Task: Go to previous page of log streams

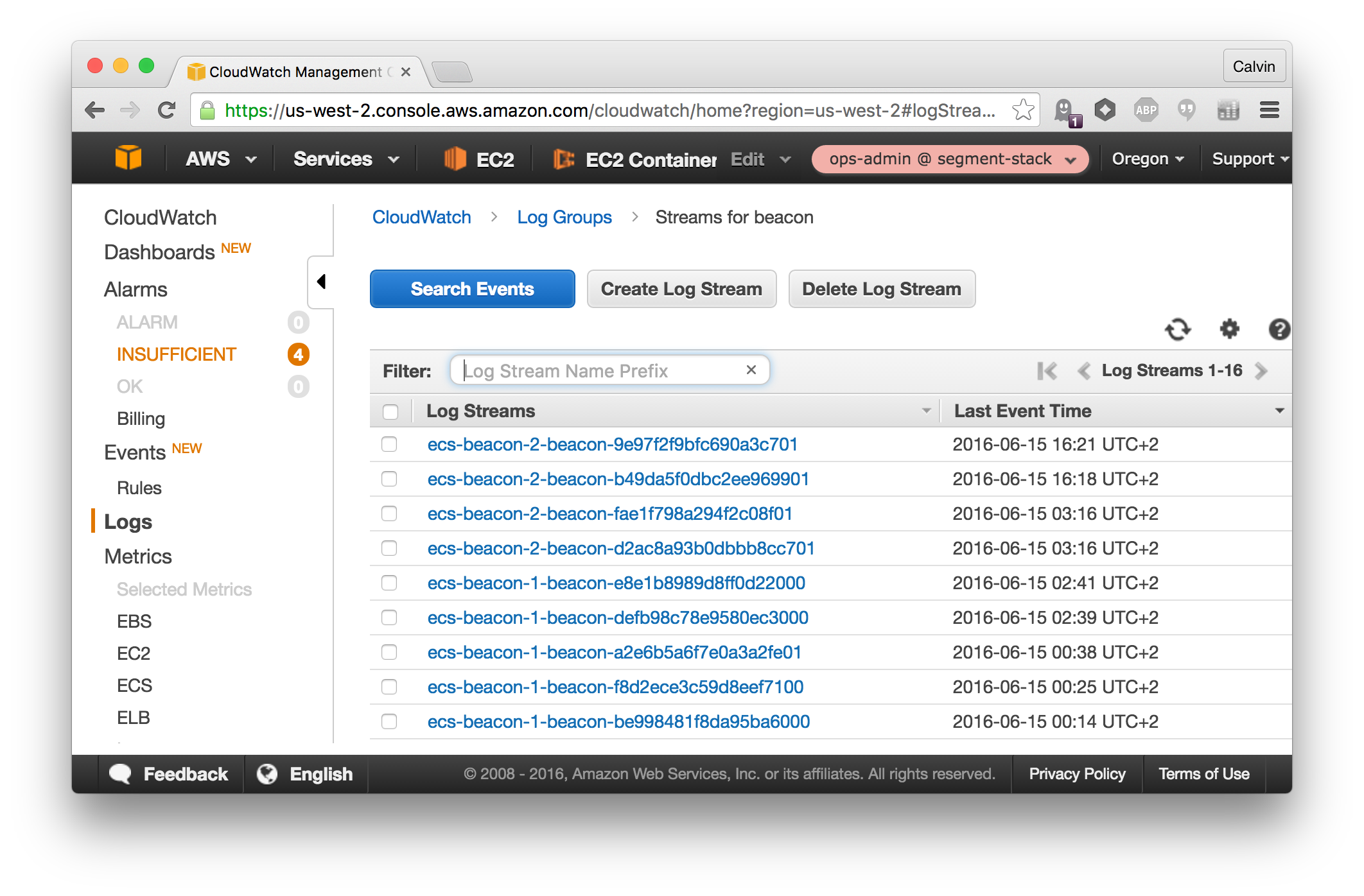Action: [1084, 370]
